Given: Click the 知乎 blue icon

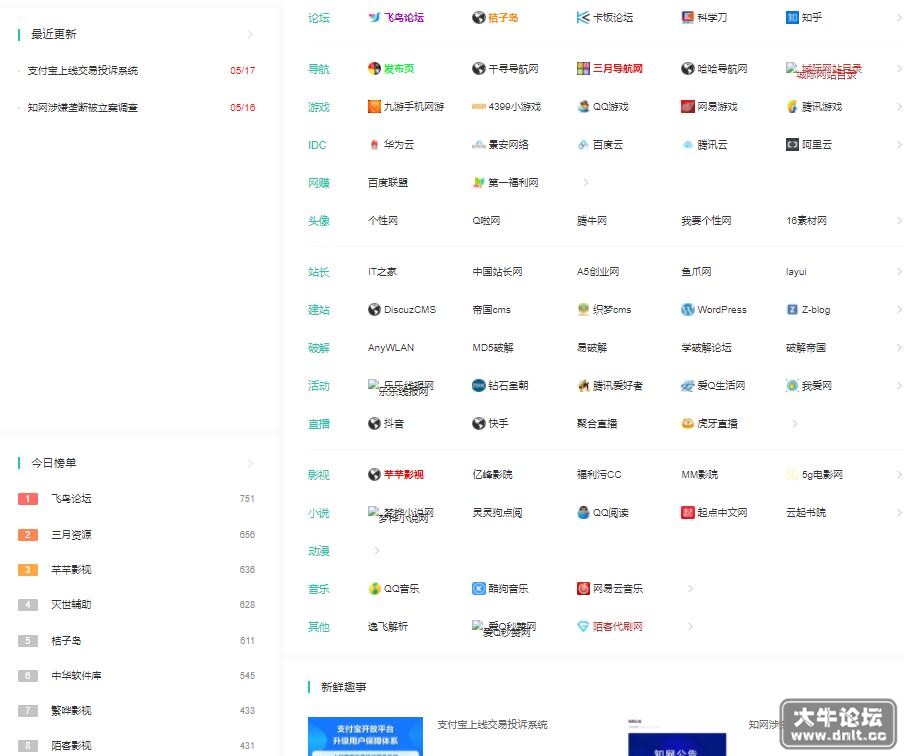Looking at the screenshot, I should coord(792,18).
